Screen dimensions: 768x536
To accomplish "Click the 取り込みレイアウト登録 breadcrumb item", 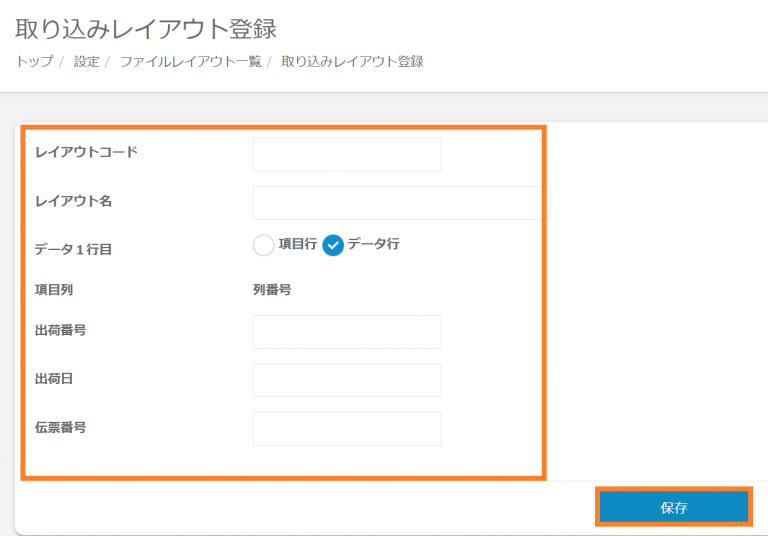I will pos(352,61).
